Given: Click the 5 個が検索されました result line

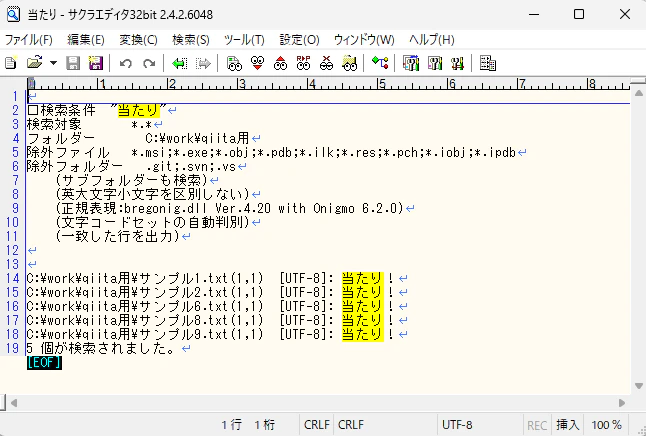Looking at the screenshot, I should click(101, 349).
